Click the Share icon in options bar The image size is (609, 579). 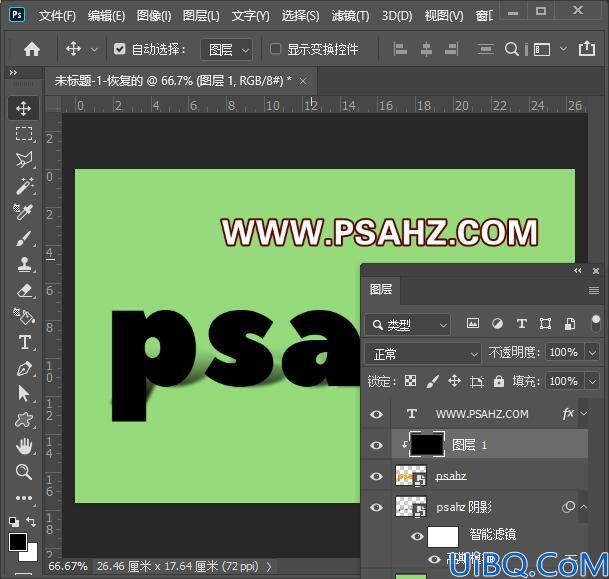pyautogui.click(x=586, y=49)
